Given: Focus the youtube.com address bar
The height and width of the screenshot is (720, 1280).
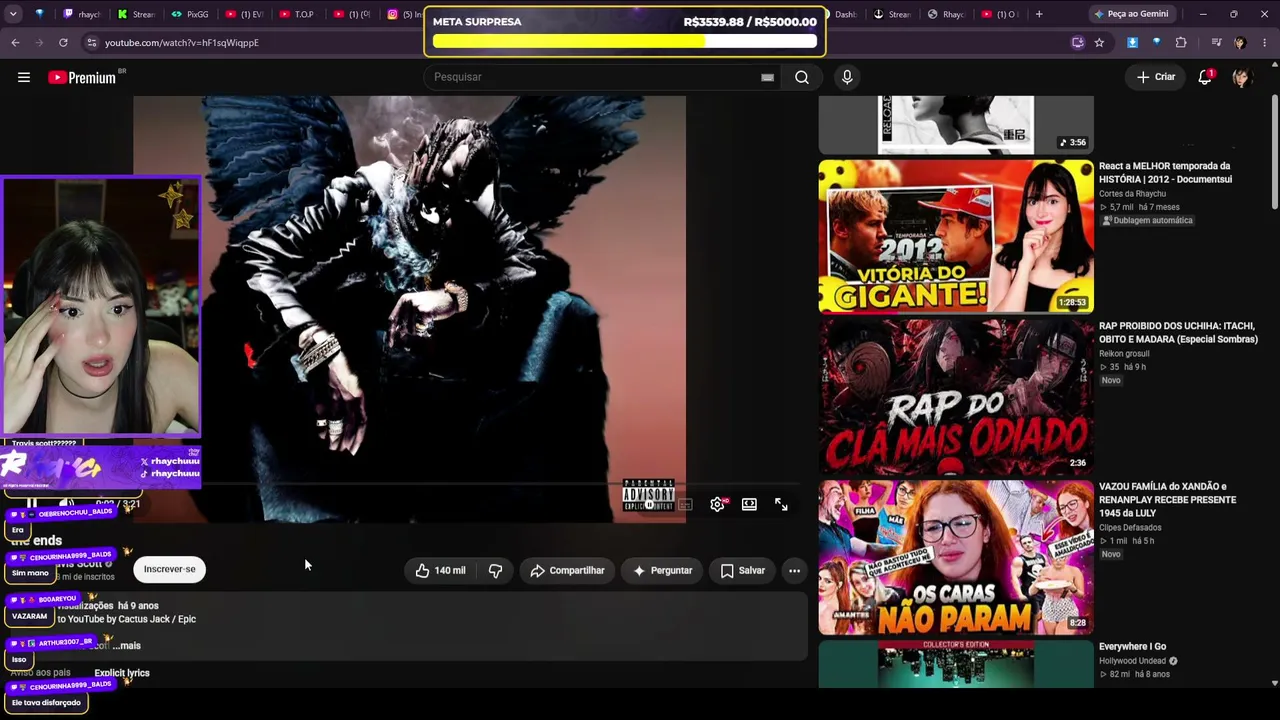Looking at the screenshot, I should pyautogui.click(x=580, y=43).
